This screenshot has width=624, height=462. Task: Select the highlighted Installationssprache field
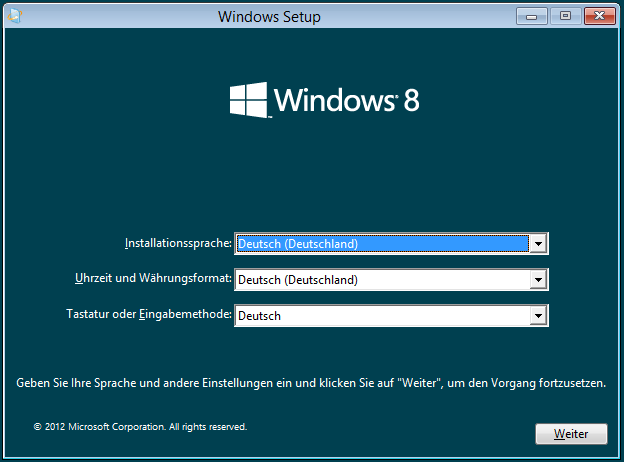(381, 243)
